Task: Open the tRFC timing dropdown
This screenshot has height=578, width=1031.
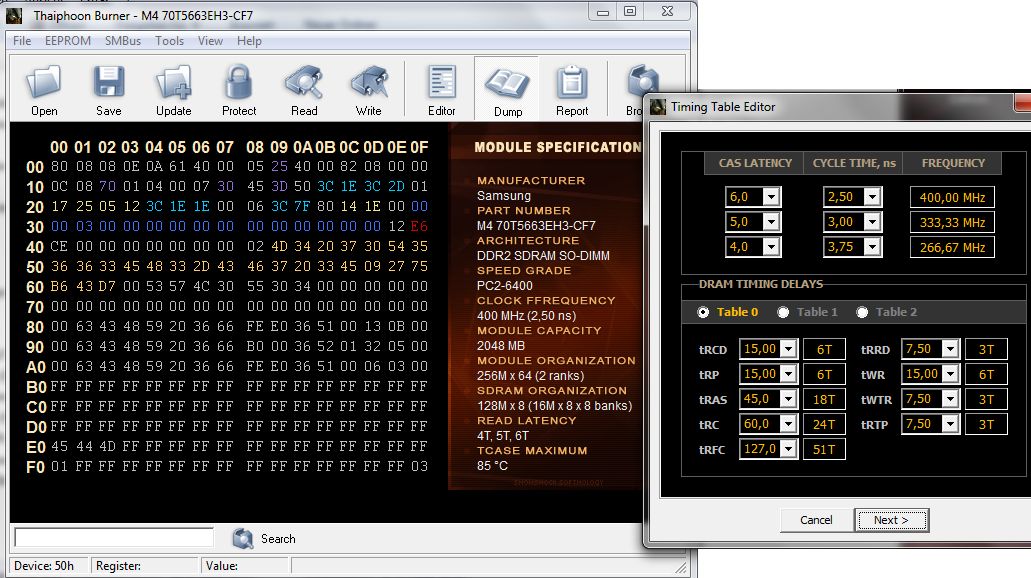Action: (x=788, y=449)
